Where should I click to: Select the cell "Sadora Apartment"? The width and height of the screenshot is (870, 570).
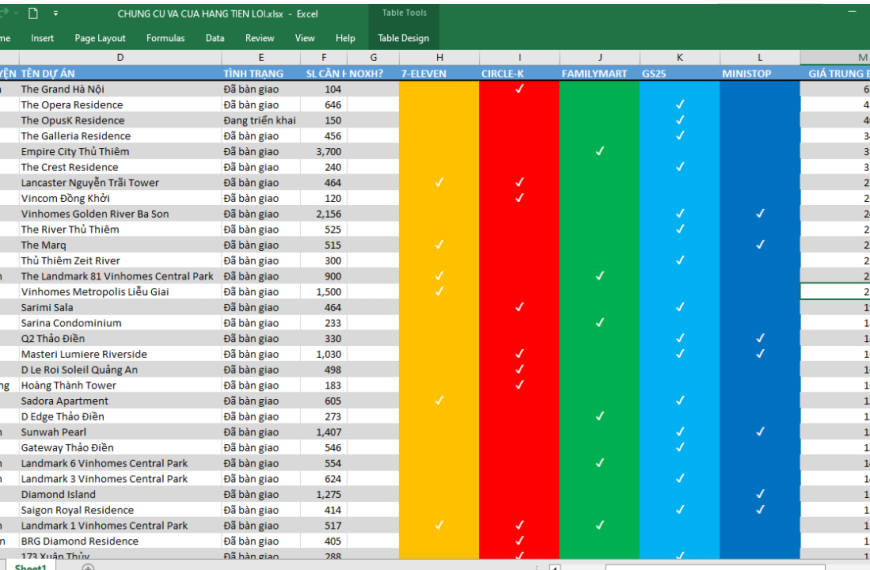point(120,401)
